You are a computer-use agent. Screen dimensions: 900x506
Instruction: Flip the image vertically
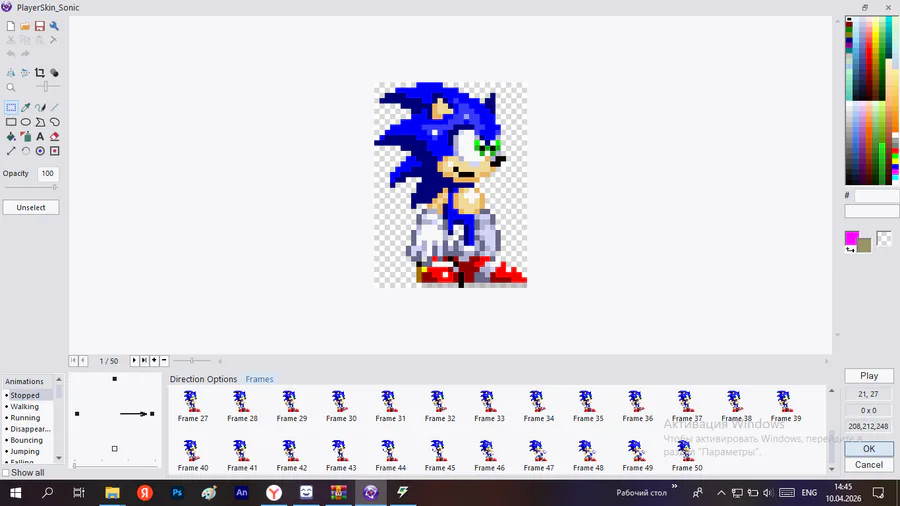click(25, 73)
